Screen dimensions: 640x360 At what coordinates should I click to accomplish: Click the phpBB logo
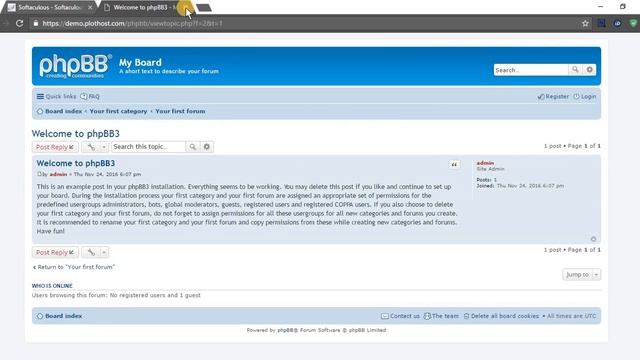[x=75, y=66]
